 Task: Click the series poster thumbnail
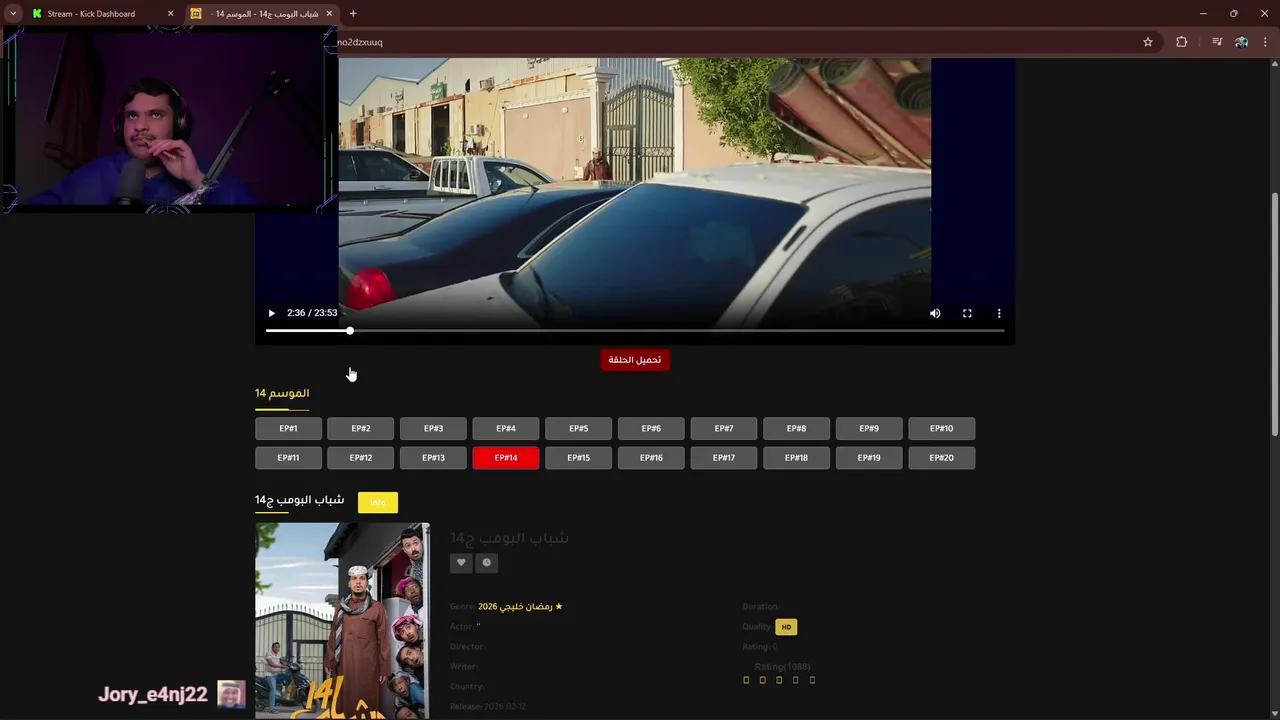coord(342,620)
